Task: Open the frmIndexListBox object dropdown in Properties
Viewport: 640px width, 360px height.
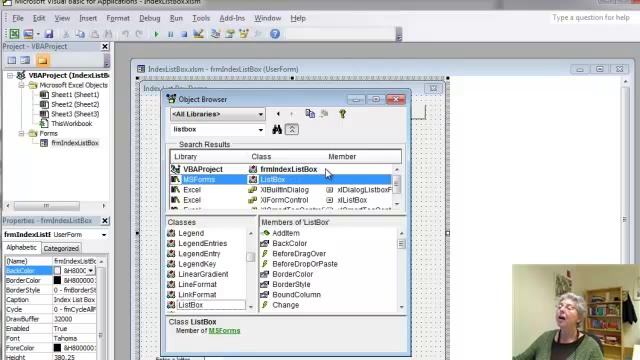Action: 104,235
